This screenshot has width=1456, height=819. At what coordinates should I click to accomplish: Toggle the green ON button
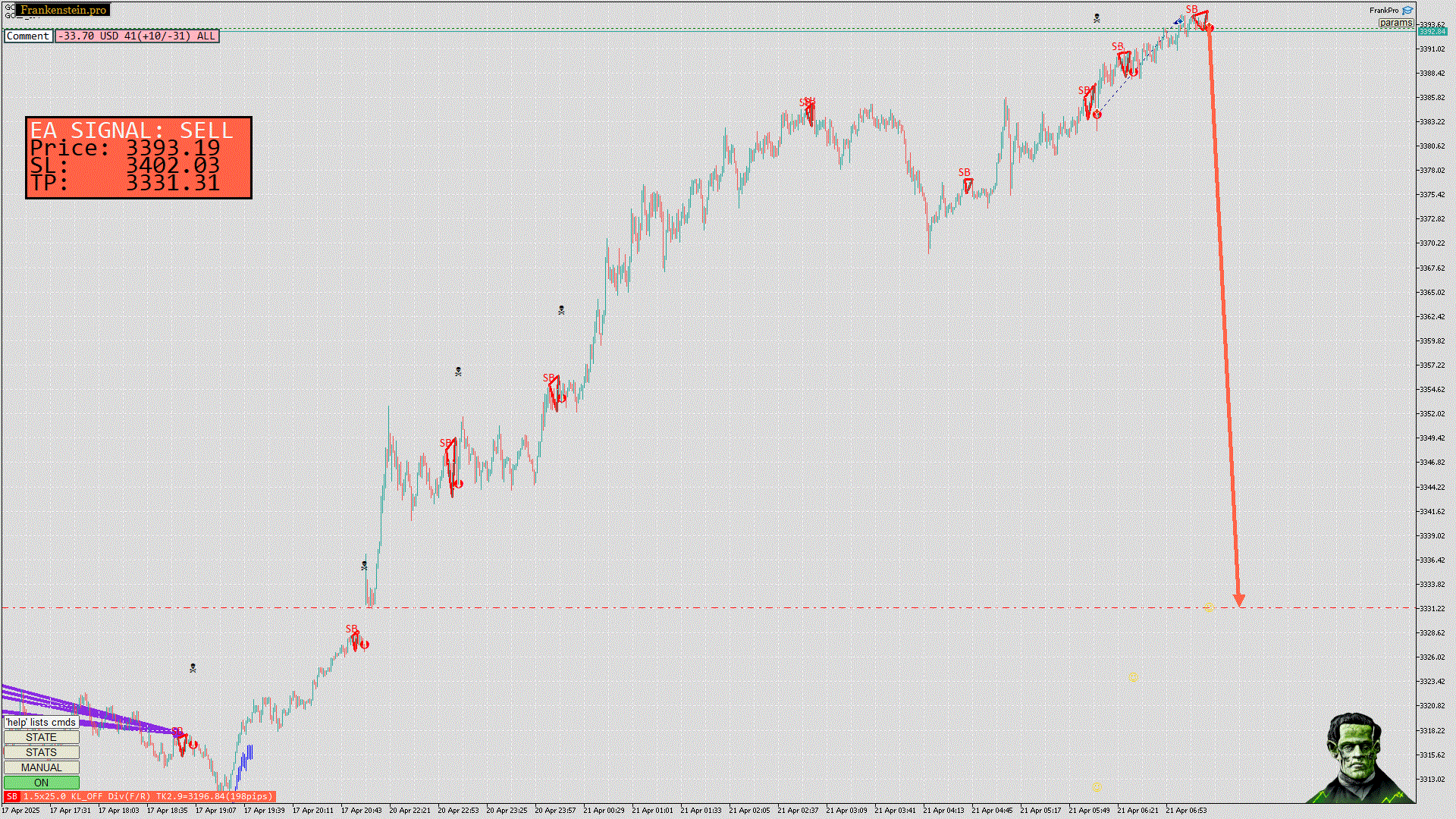coord(41,783)
